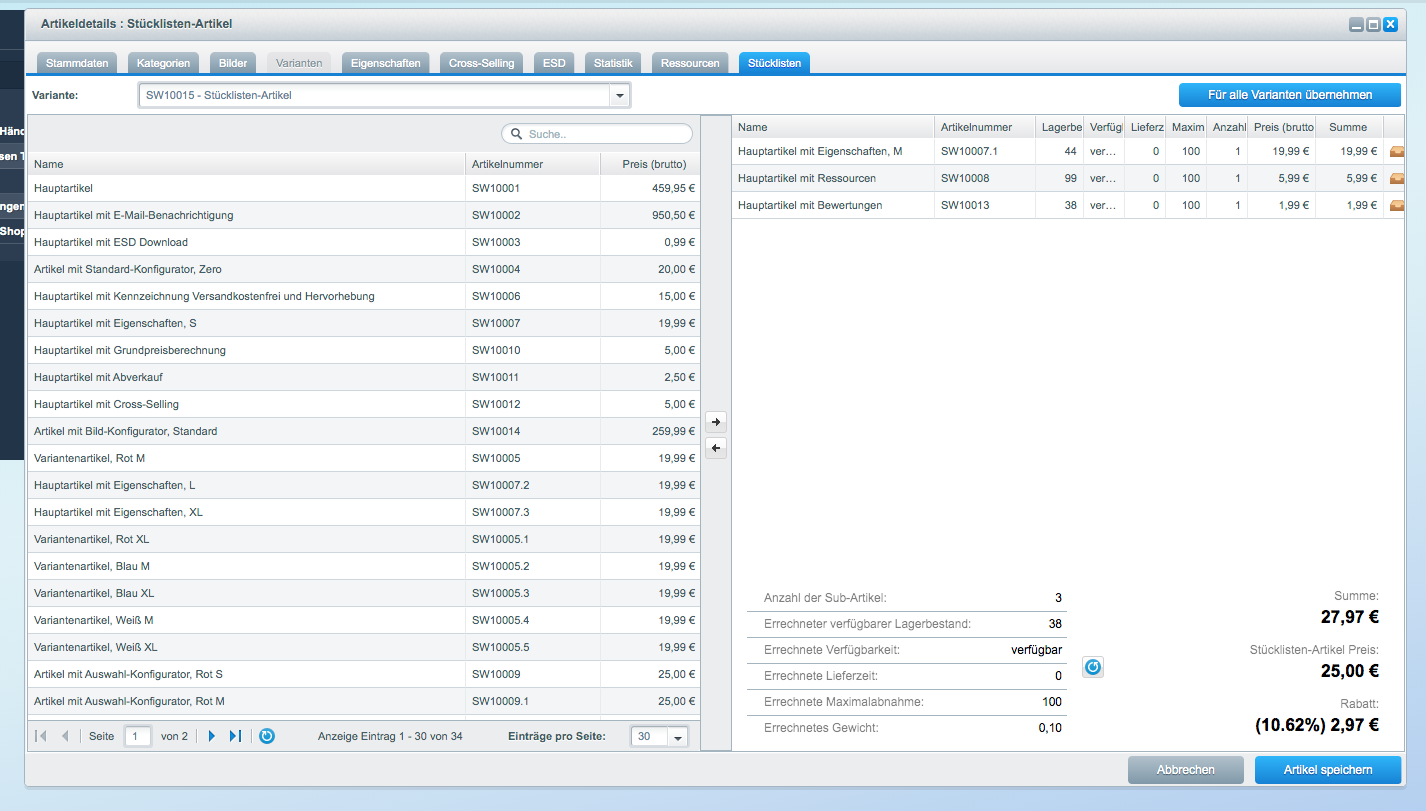Go to next page of article list
The image size is (1426, 811).
(x=211, y=736)
